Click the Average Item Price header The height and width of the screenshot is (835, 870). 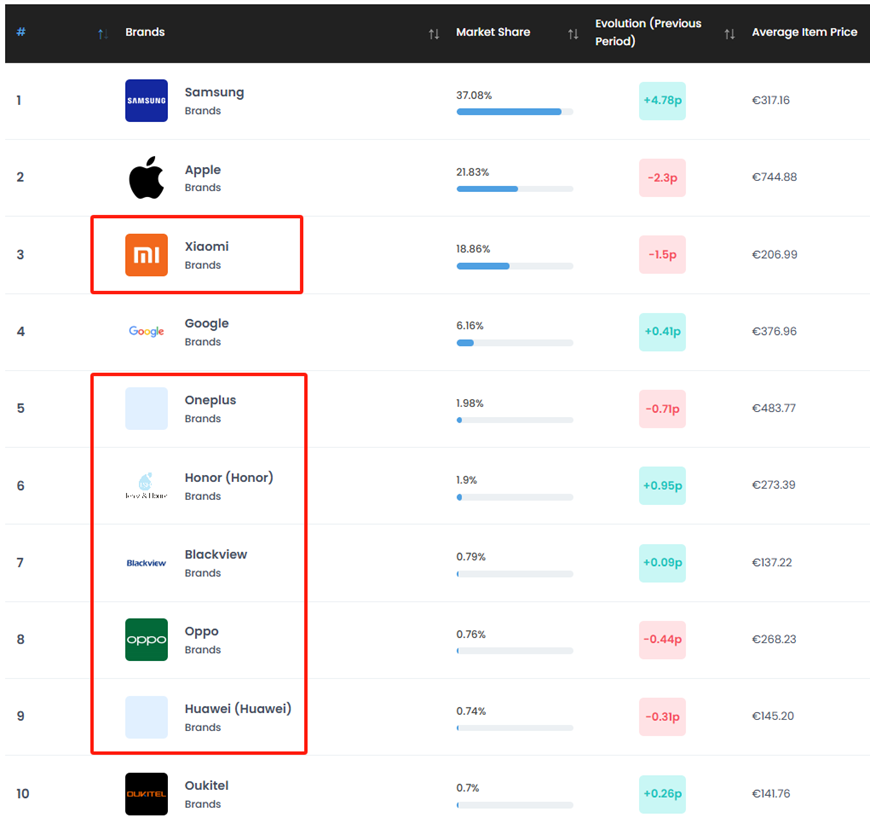click(804, 32)
